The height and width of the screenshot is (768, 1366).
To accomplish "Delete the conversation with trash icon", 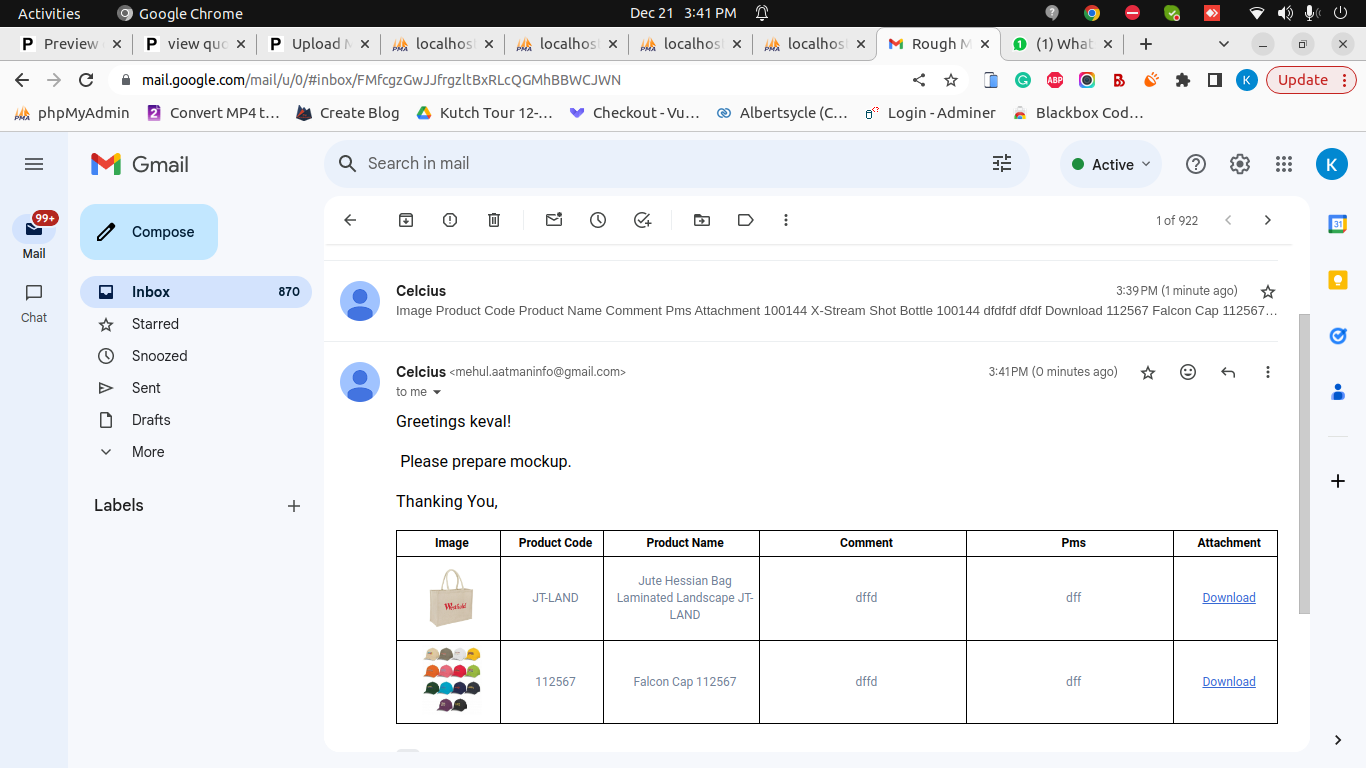I will pos(494,220).
